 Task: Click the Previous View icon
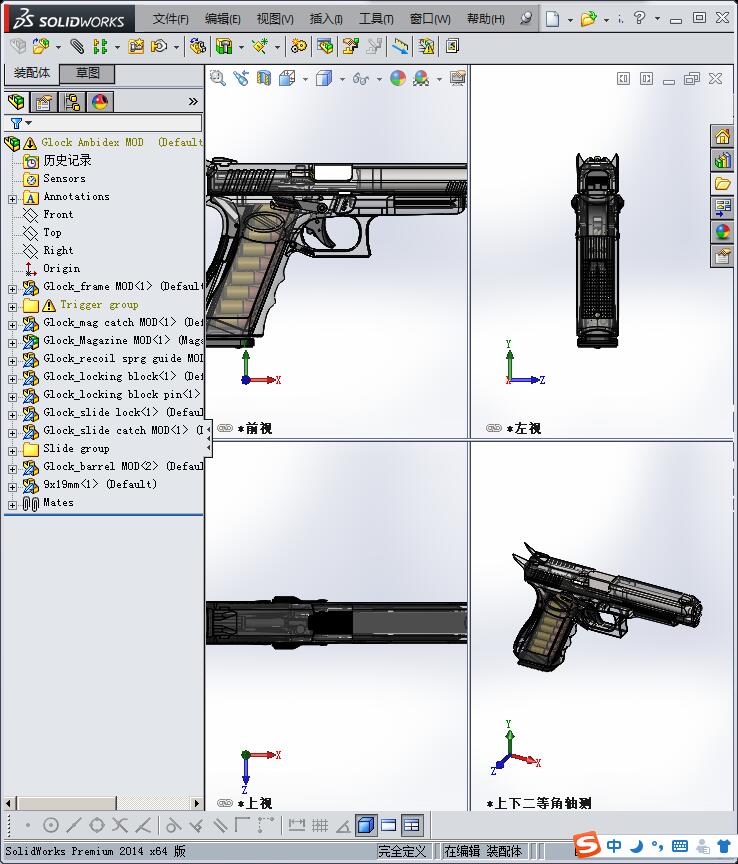pyautogui.click(x=241, y=78)
